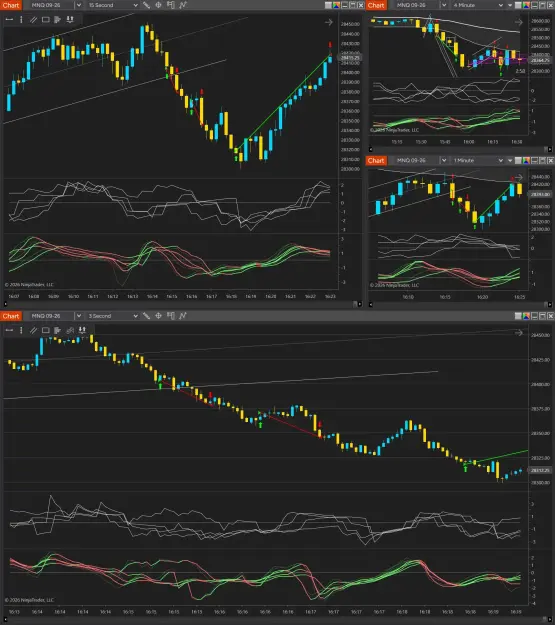Select the parallel channel tool in 3 Second chart
The image size is (555, 625).
pyautogui.click(x=33, y=330)
